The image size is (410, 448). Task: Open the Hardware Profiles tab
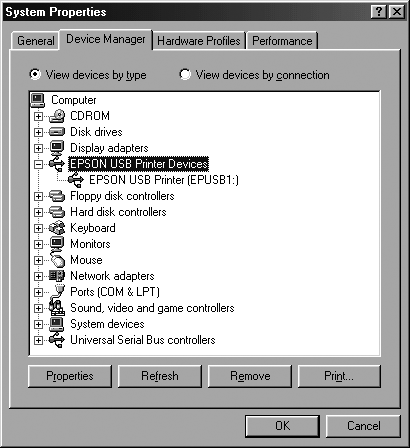[199, 41]
